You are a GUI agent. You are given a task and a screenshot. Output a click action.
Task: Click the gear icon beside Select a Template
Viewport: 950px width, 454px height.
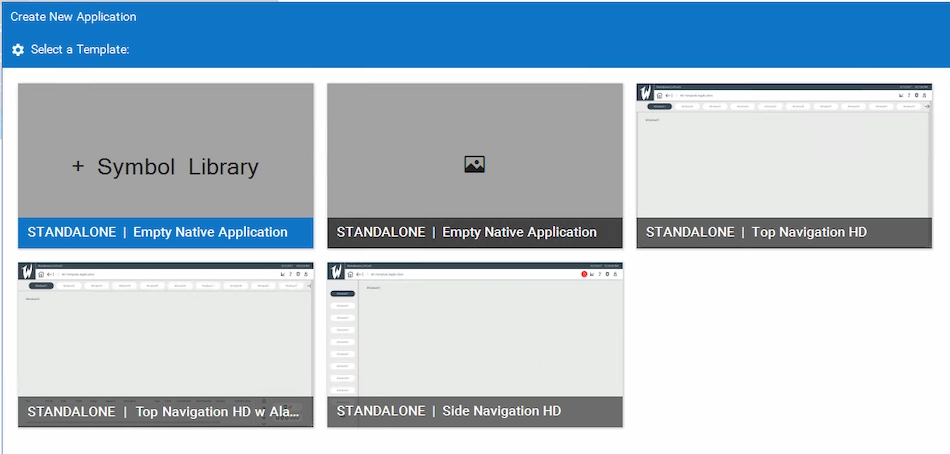tap(18, 50)
